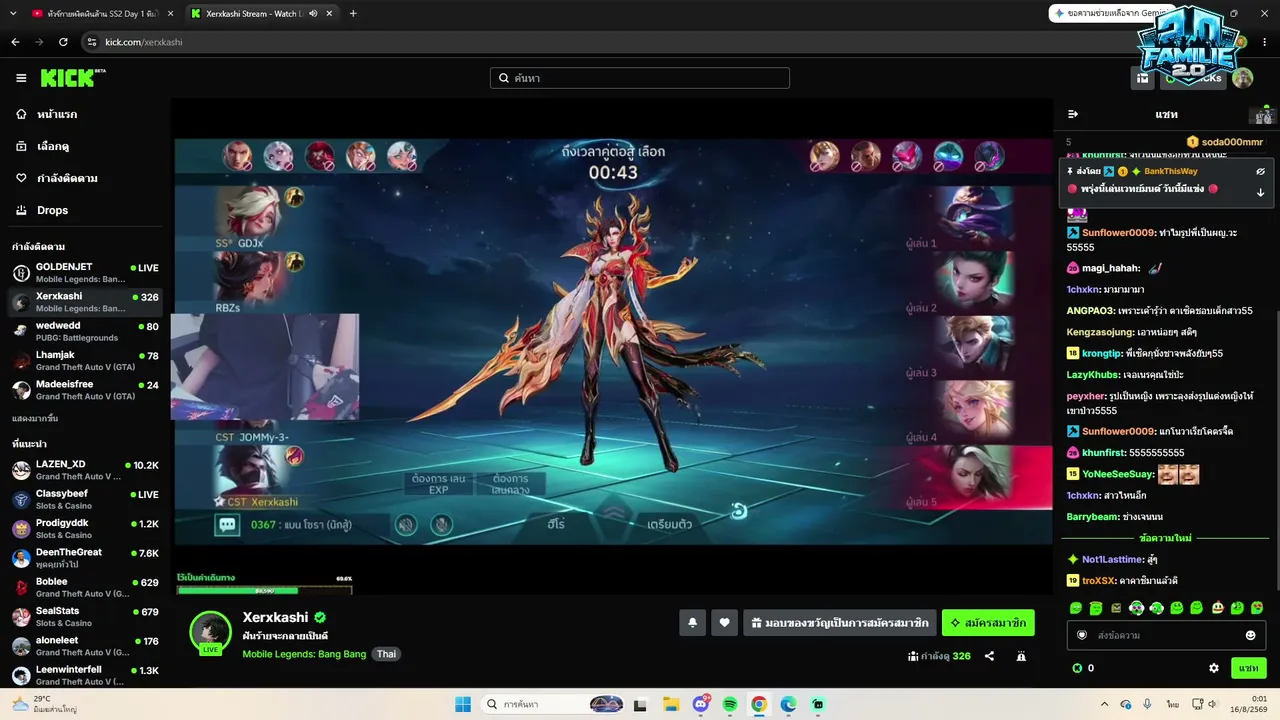The image size is (1280, 720).
Task: Click the chat message box ส่งข้อความ
Action: 1165,635
